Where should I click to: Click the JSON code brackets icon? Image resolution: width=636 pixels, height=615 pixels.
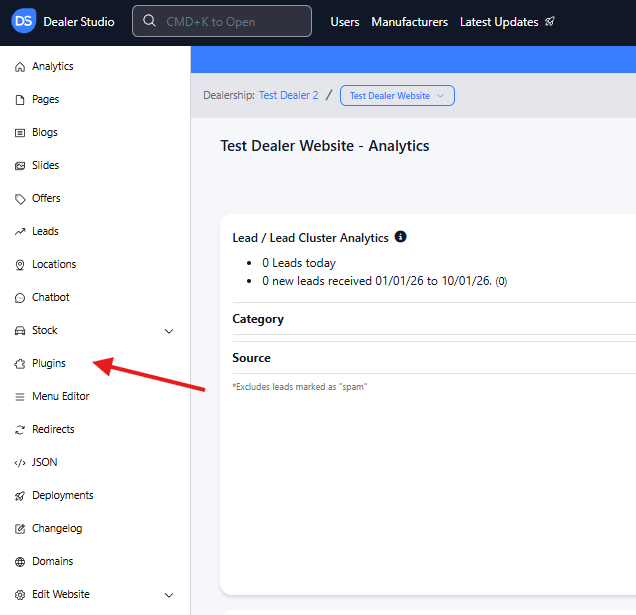[x=20, y=463]
